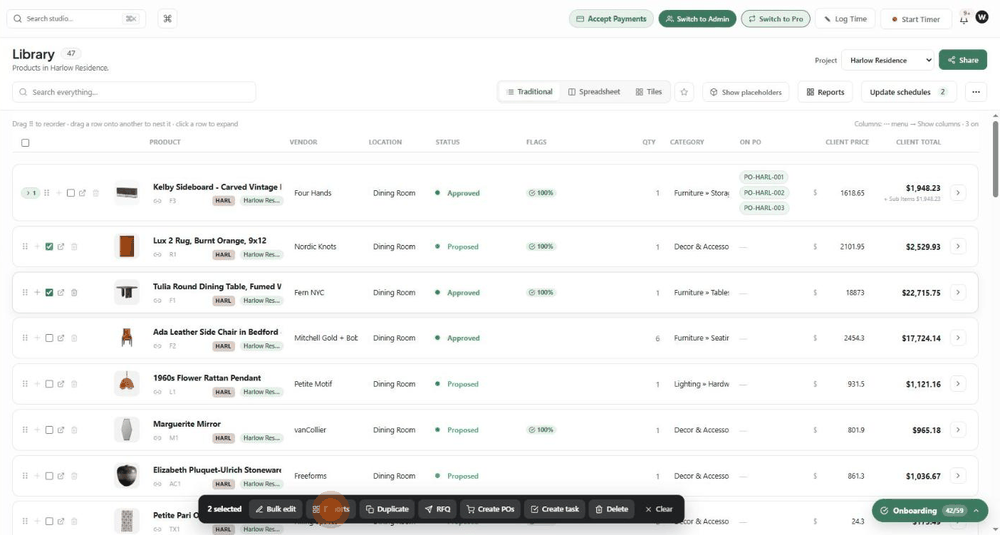The image size is (1000, 535).
Task: Open Marguerite Mirror external link icon
Action: [x=61, y=430]
